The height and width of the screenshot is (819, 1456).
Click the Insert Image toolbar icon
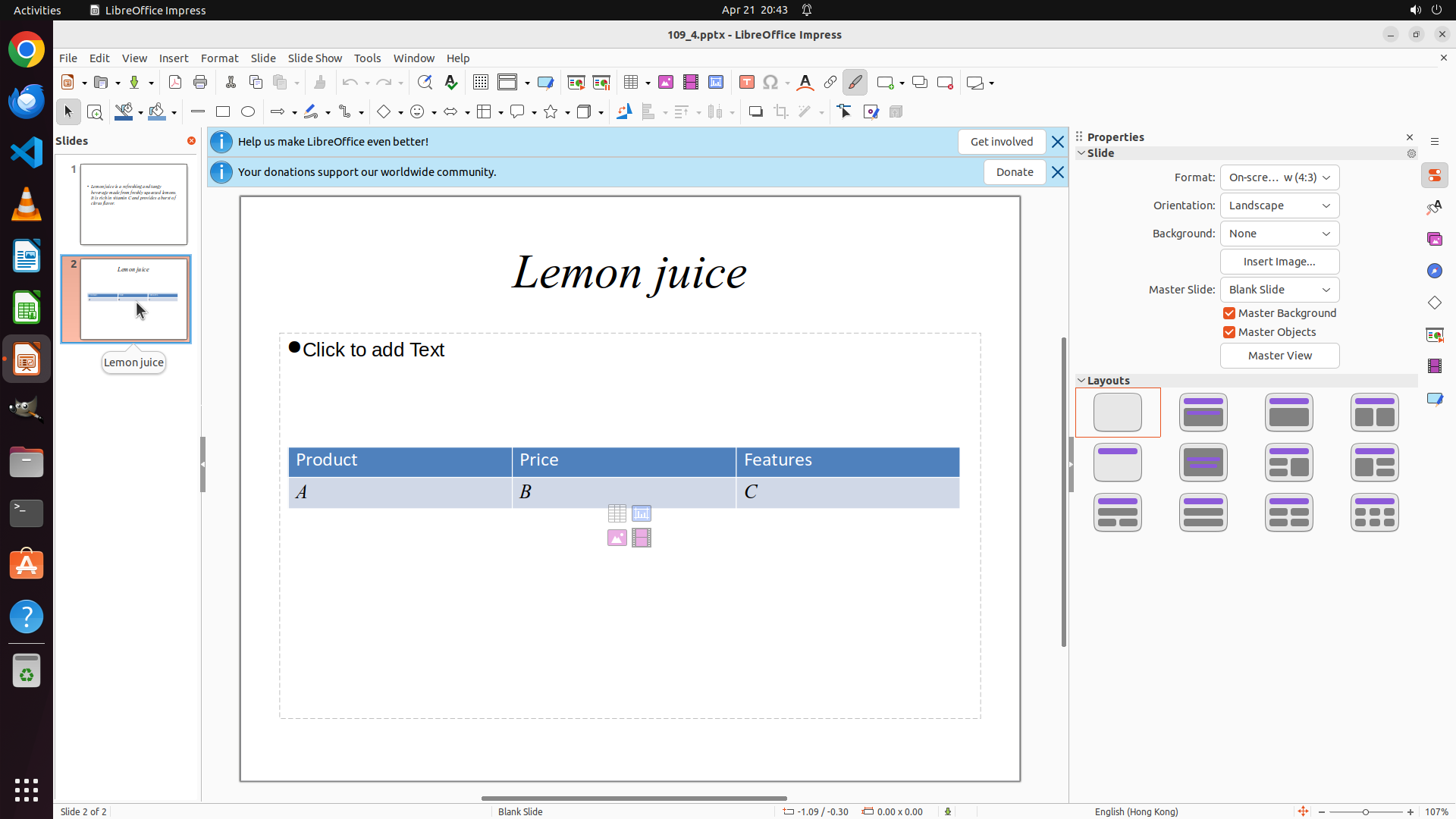[x=666, y=83]
